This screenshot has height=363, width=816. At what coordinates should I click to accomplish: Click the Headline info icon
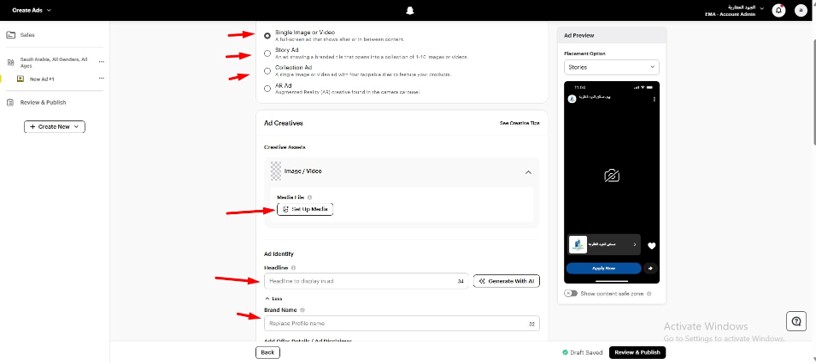point(294,268)
